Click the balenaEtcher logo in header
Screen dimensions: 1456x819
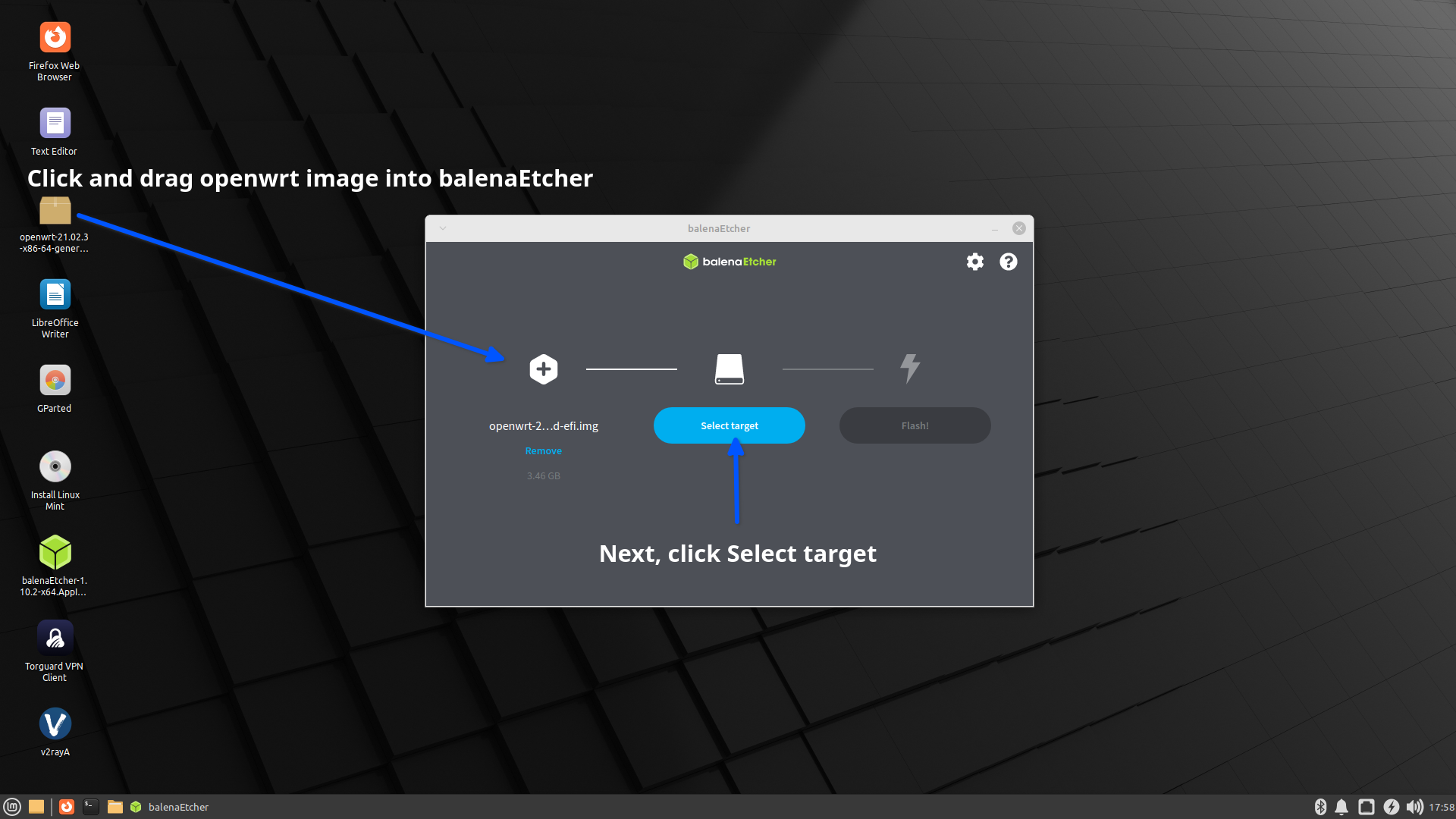(x=730, y=262)
